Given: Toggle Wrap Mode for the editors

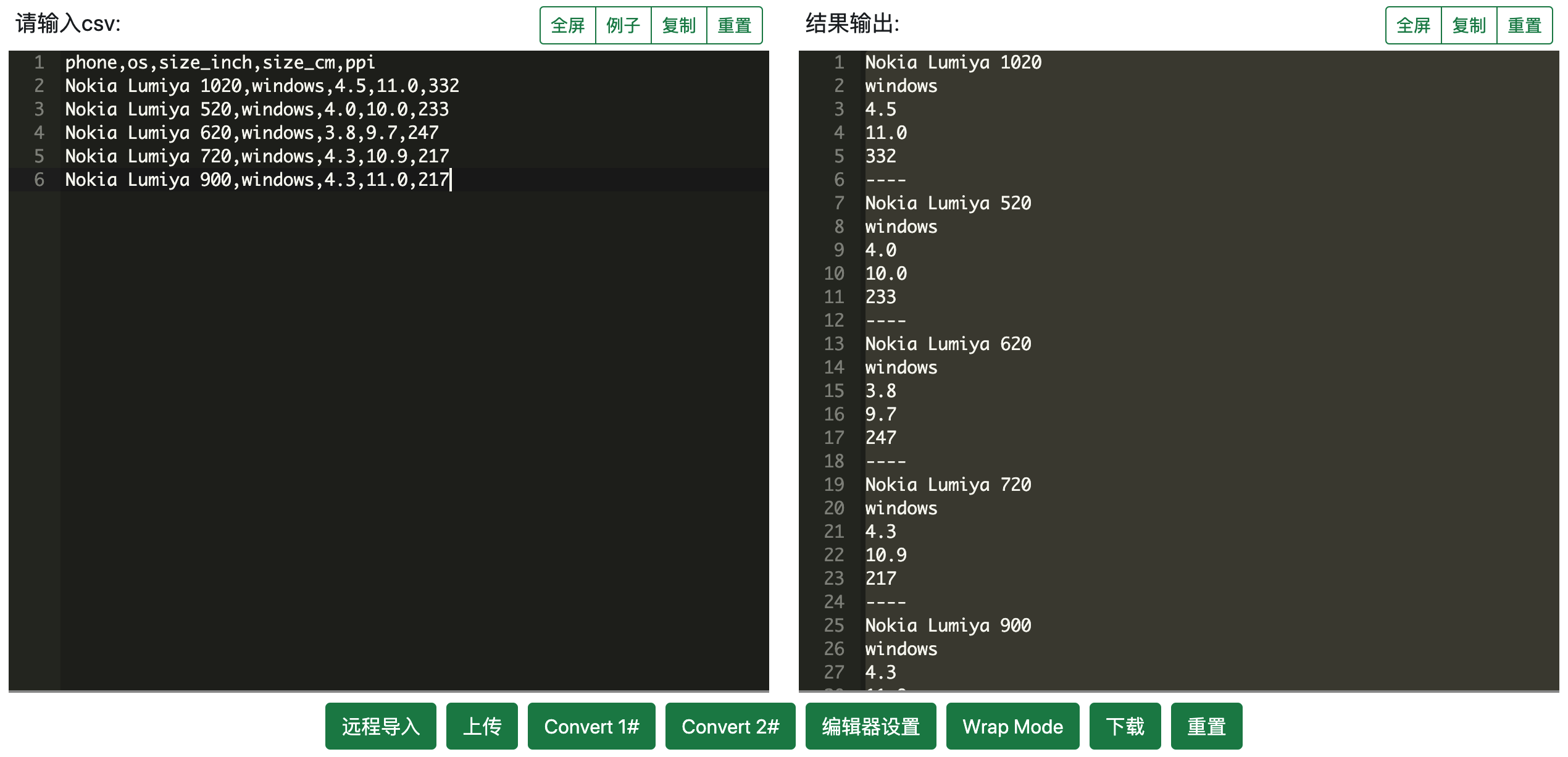Looking at the screenshot, I should 1012,726.
